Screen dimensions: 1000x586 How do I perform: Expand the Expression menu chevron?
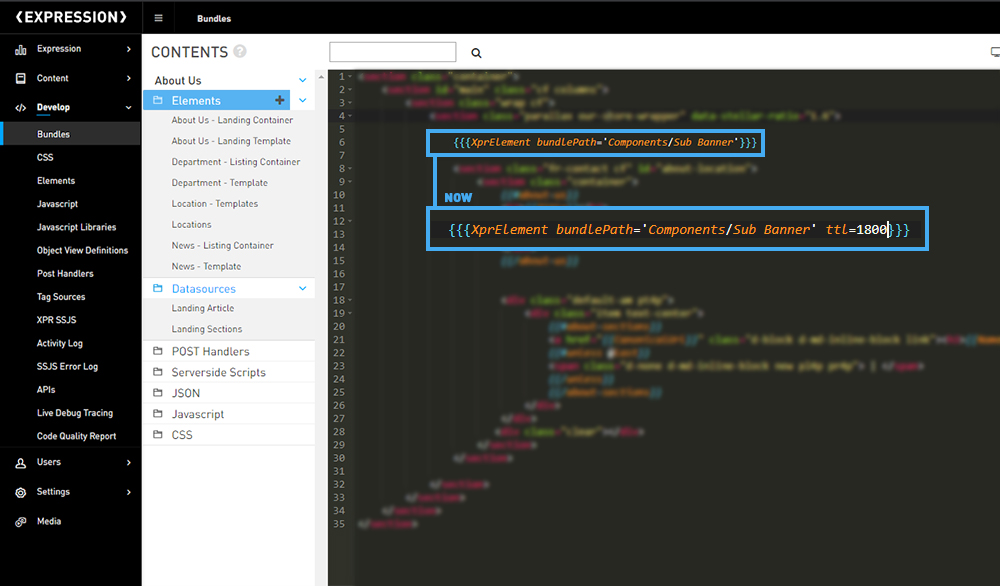point(129,49)
